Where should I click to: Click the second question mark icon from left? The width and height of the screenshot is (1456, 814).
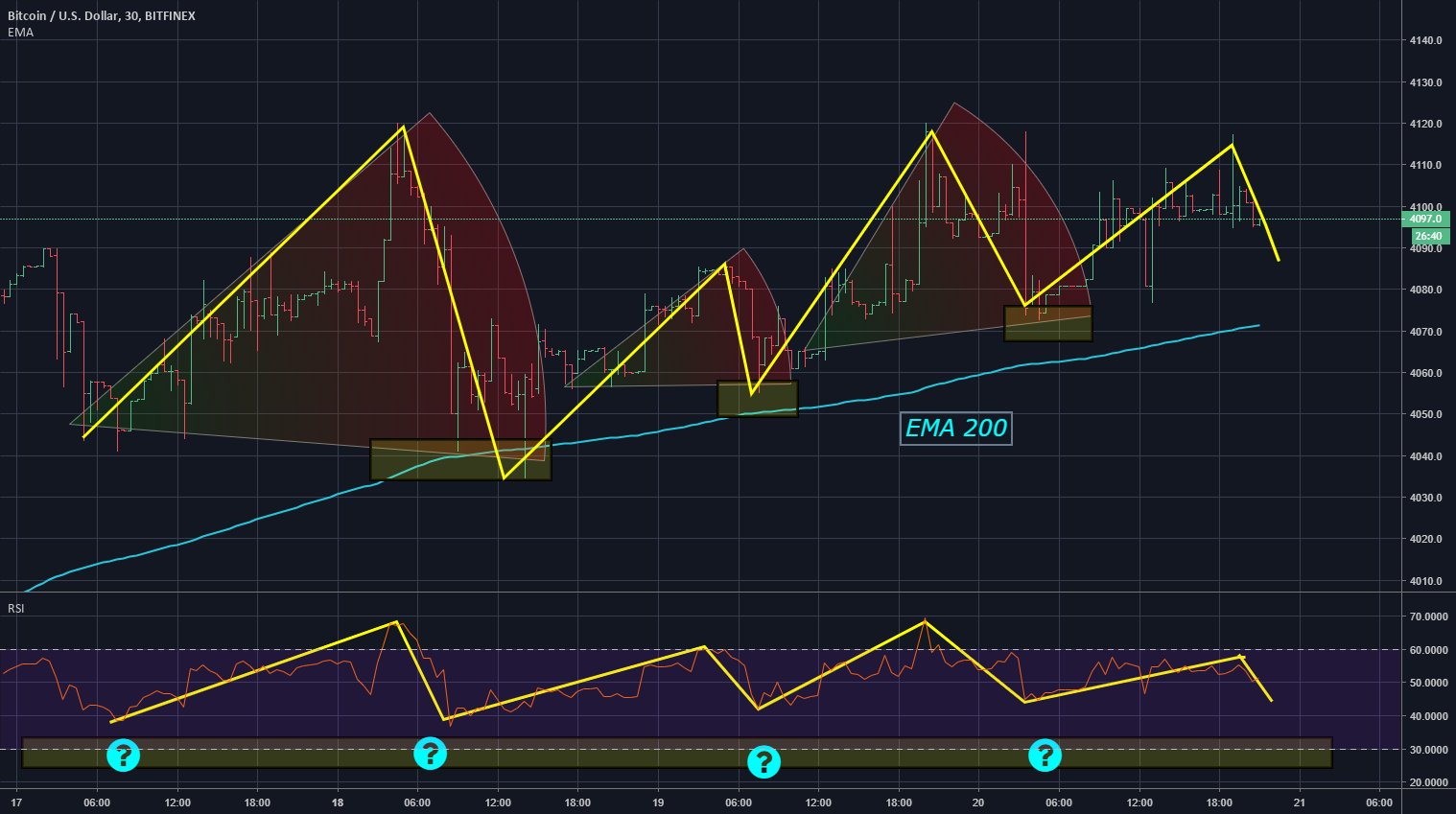click(x=430, y=754)
